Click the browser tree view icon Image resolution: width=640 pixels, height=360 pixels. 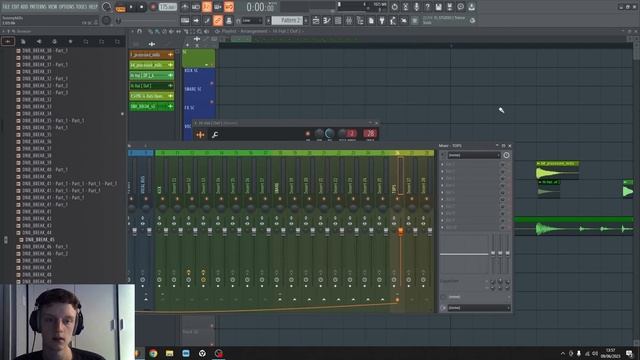tap(360, 20)
